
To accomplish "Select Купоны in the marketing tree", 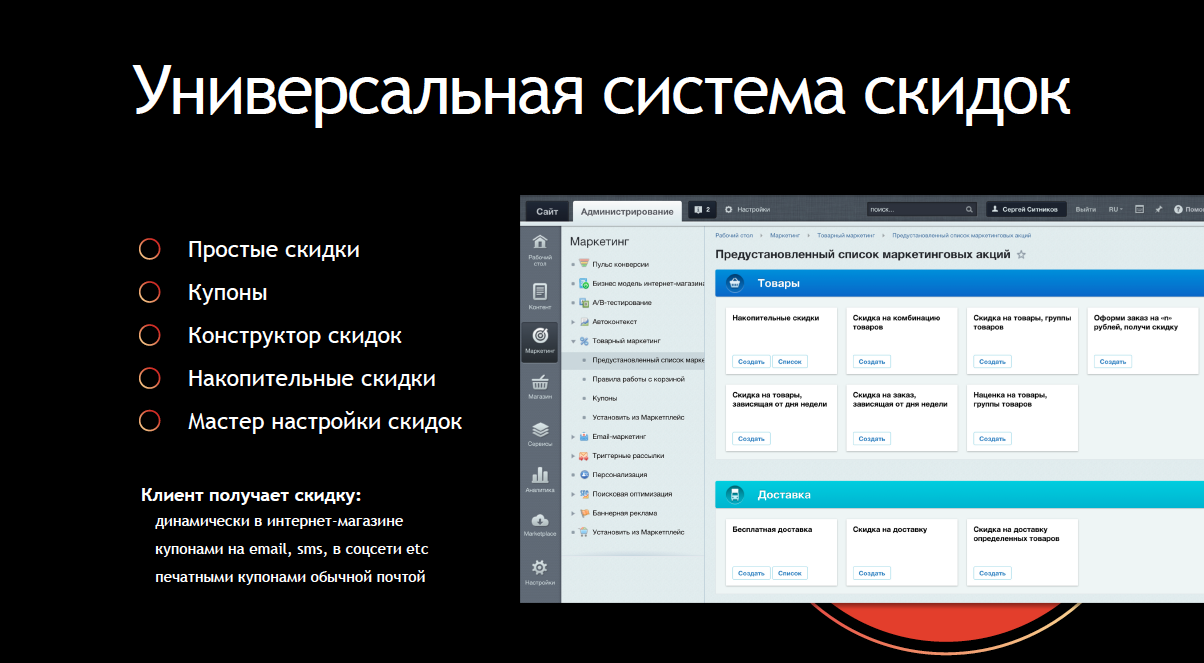I will (x=604, y=398).
